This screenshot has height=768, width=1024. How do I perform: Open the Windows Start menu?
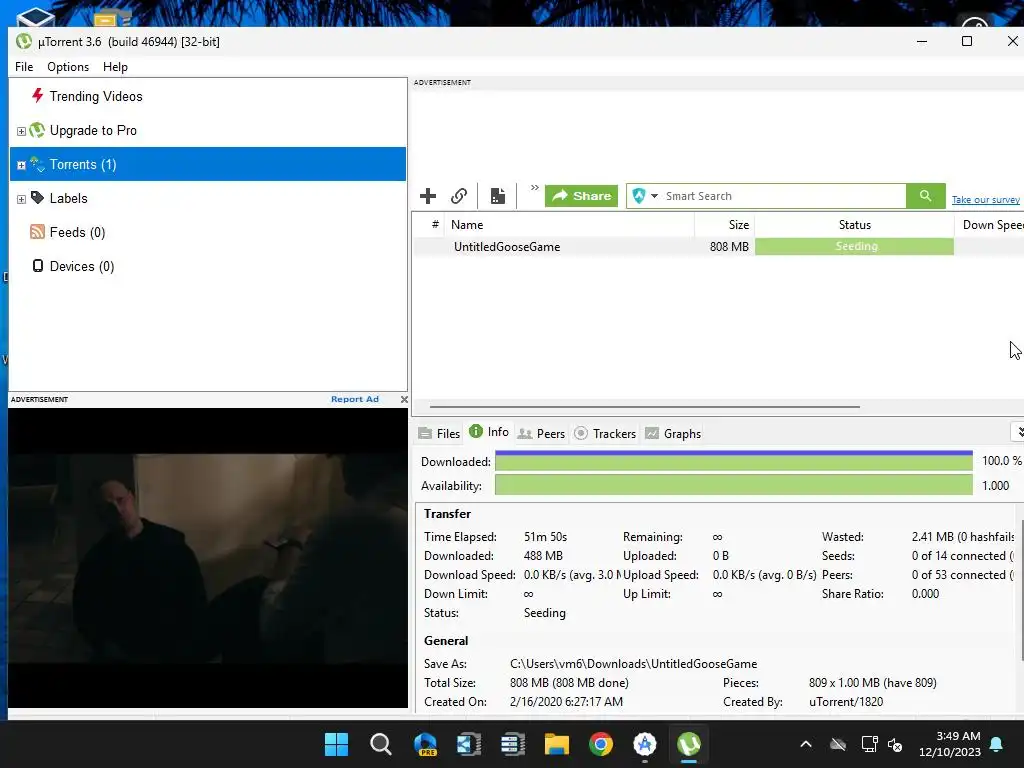point(336,744)
